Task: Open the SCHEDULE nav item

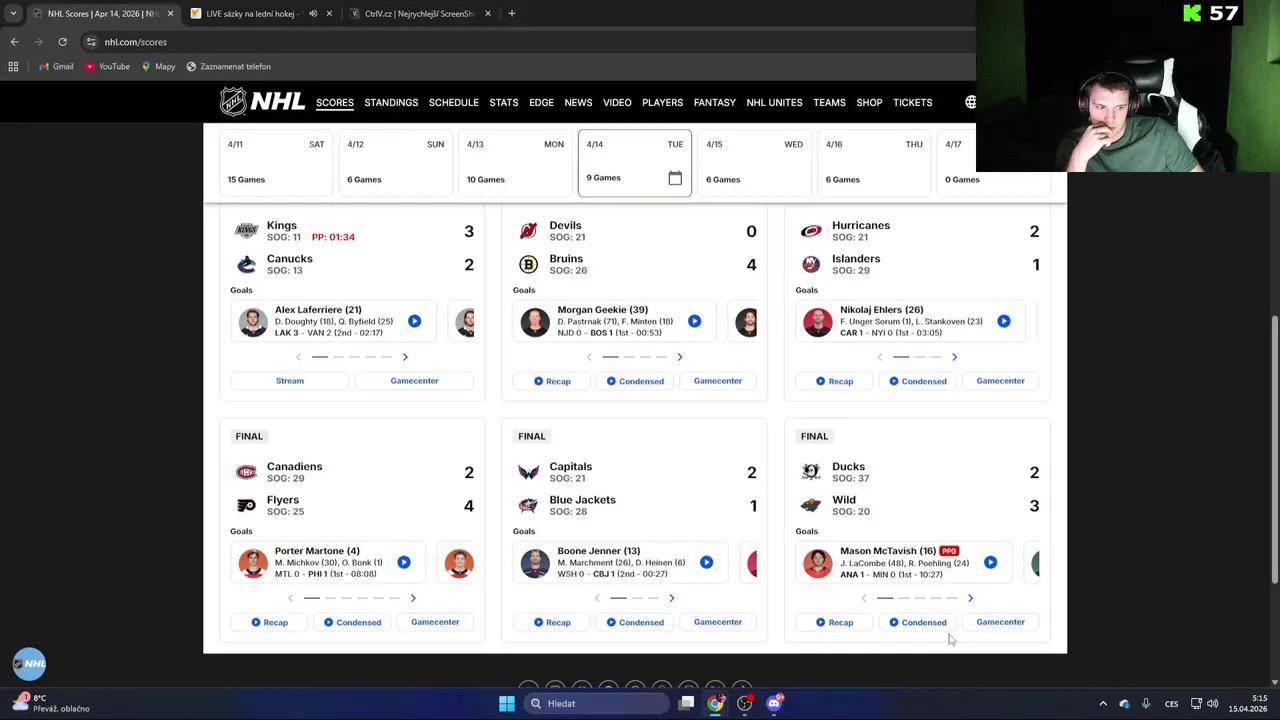Action: 453,102
